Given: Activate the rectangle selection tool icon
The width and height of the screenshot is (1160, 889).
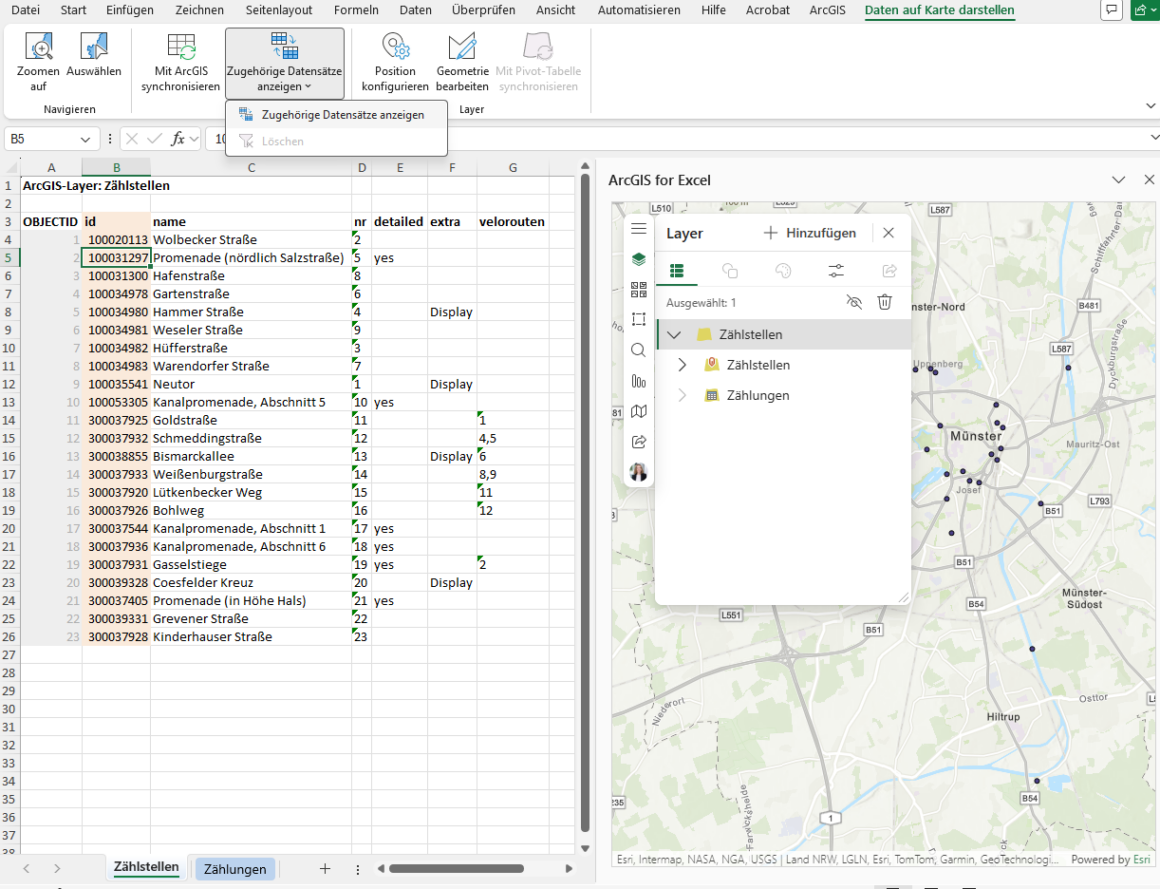Looking at the screenshot, I should 638,320.
